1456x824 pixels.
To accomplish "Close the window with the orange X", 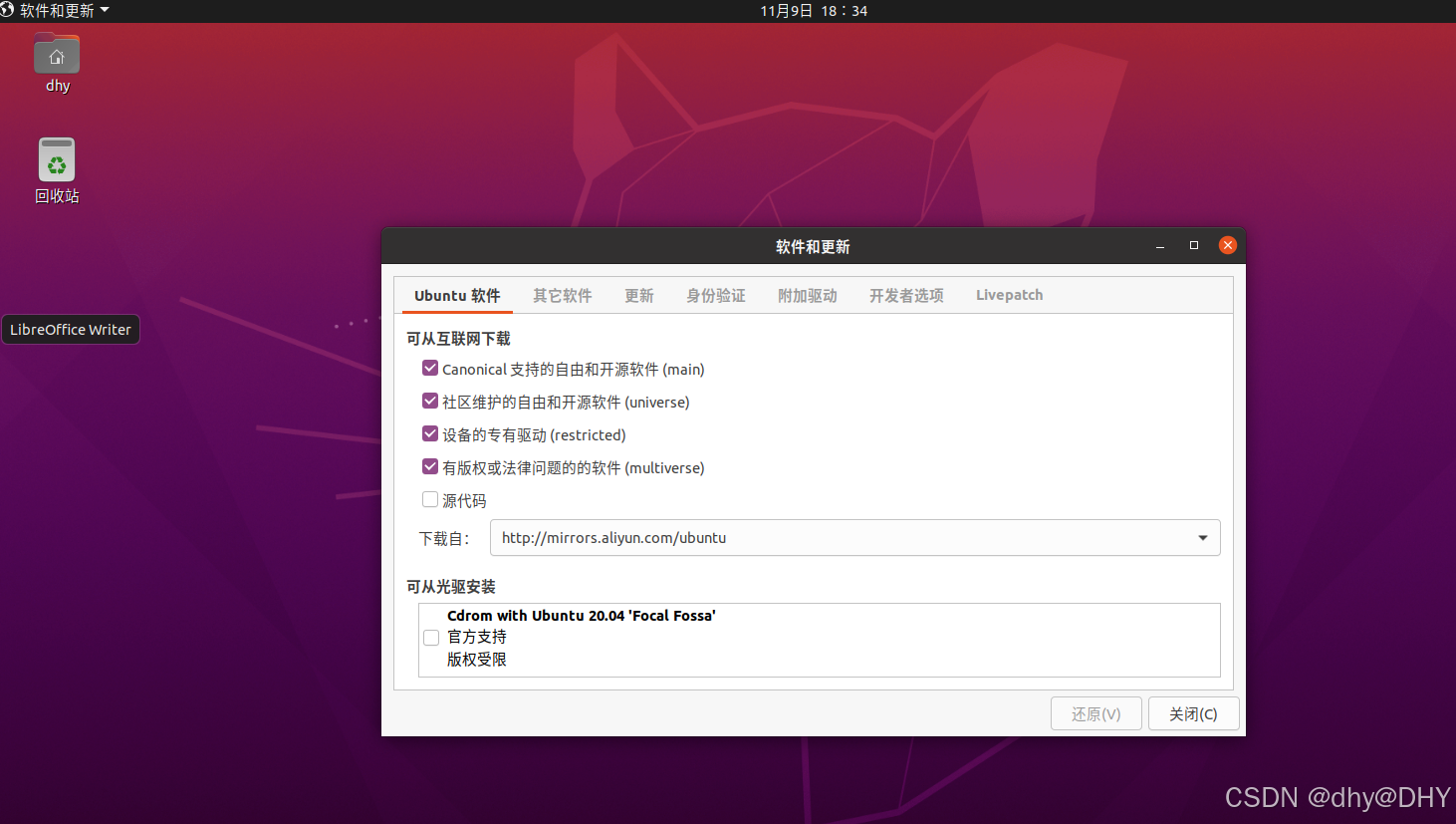I will point(1228,245).
